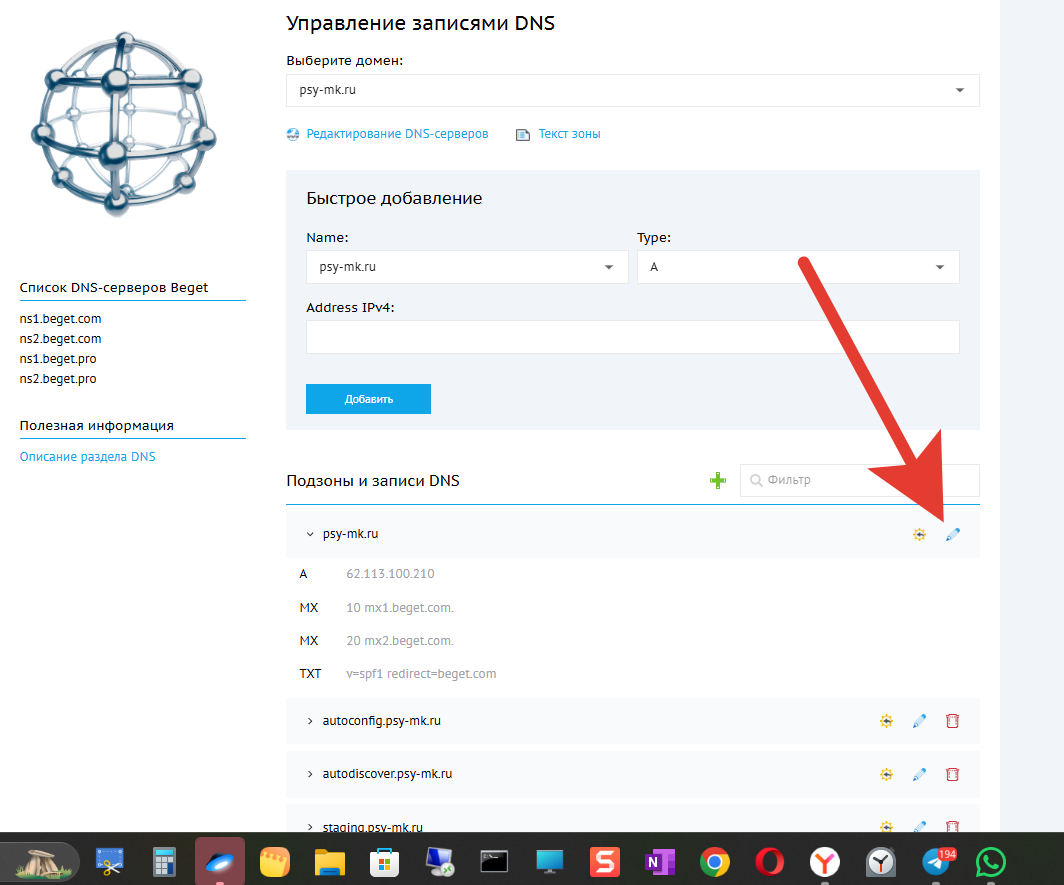Collapse the psy-mk.ru zone records
The image size is (1064, 885).
(x=310, y=535)
